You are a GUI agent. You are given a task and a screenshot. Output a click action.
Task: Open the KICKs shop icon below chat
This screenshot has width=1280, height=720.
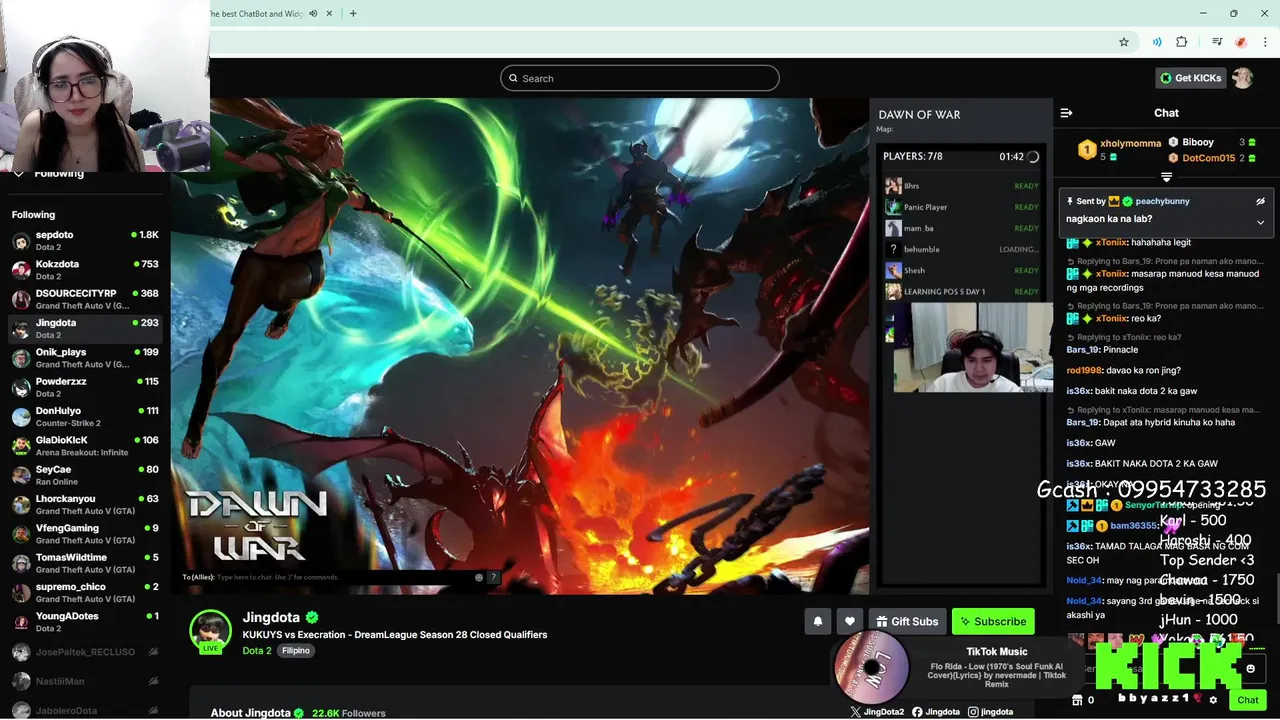[x=1077, y=700]
